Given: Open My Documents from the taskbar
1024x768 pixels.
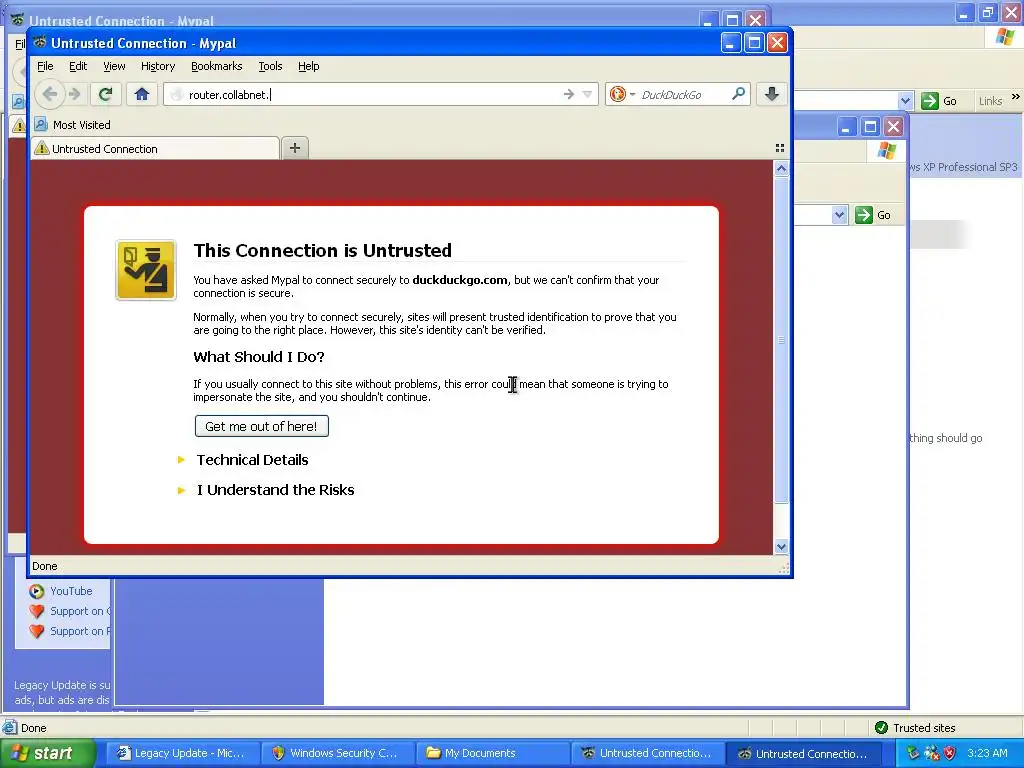Looking at the screenshot, I should click(x=491, y=753).
